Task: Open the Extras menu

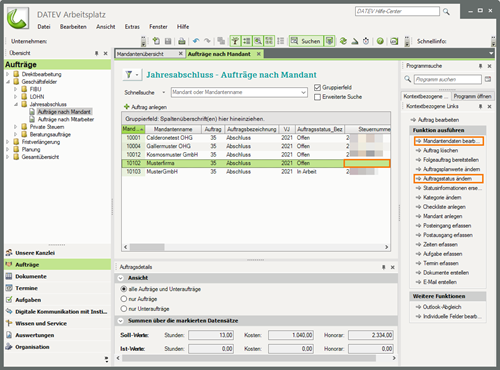Action: pyautogui.click(x=132, y=27)
